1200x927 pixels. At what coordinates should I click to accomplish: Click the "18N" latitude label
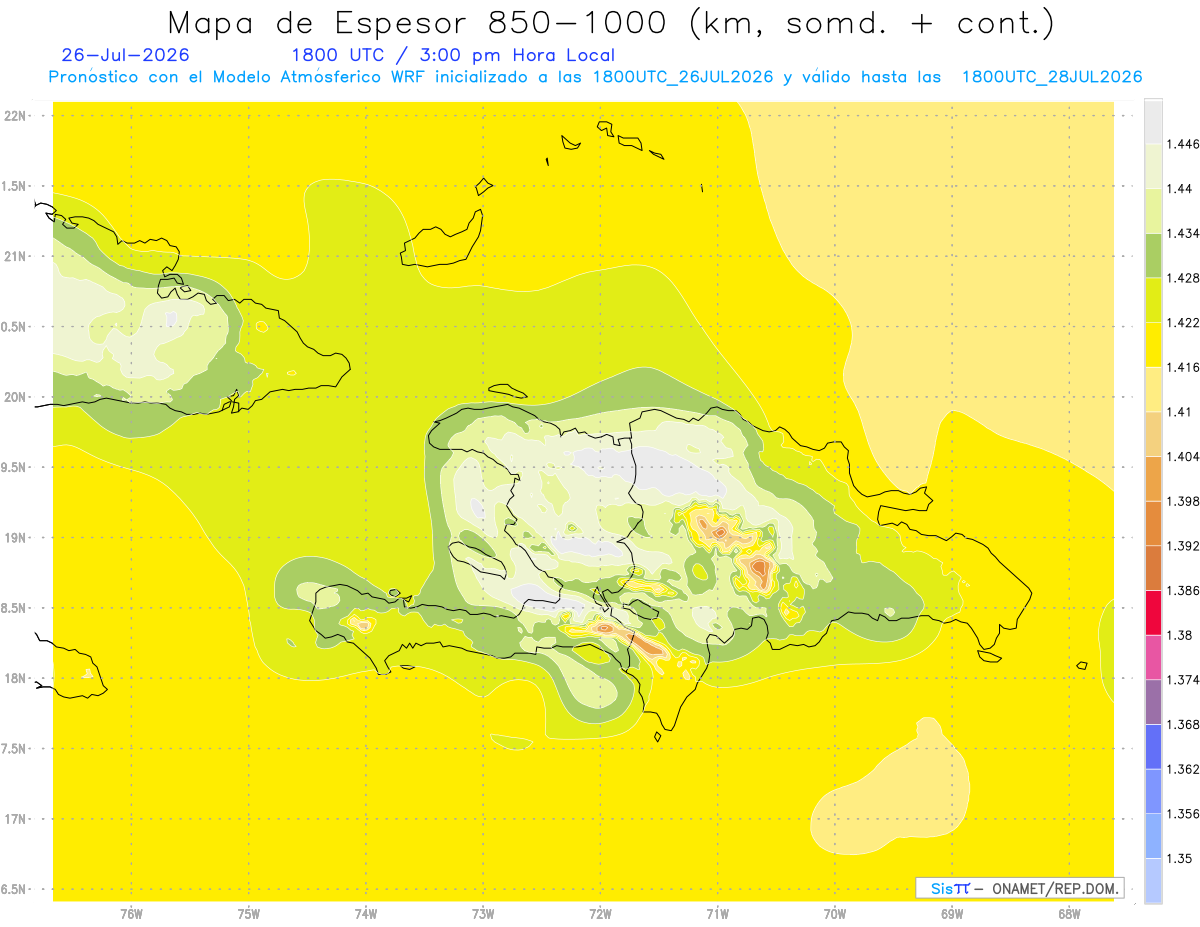17,679
